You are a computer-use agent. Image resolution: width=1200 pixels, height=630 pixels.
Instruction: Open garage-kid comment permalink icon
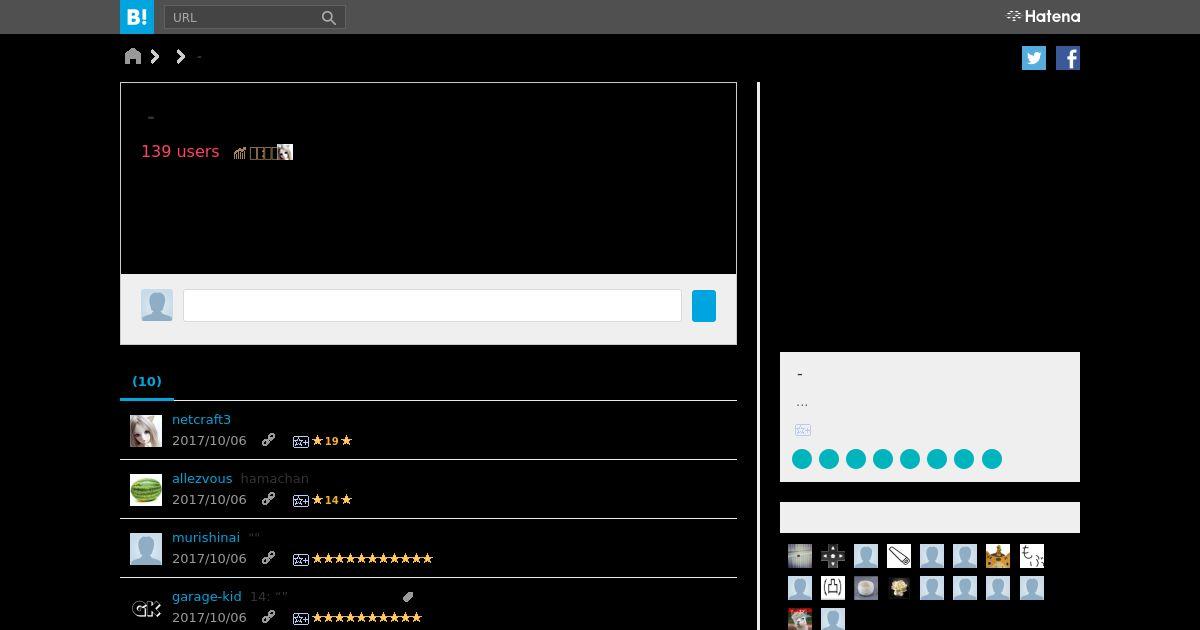268,617
